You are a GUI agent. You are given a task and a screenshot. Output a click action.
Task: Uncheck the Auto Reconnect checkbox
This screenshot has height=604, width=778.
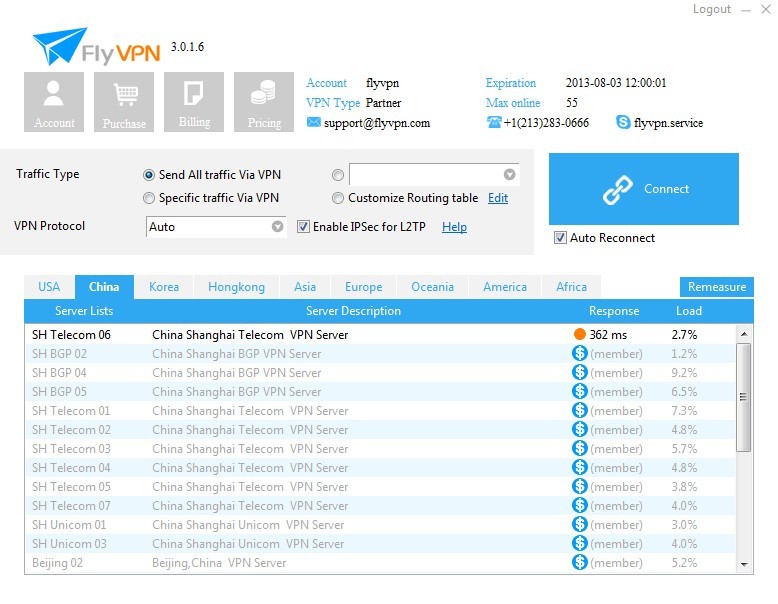560,238
